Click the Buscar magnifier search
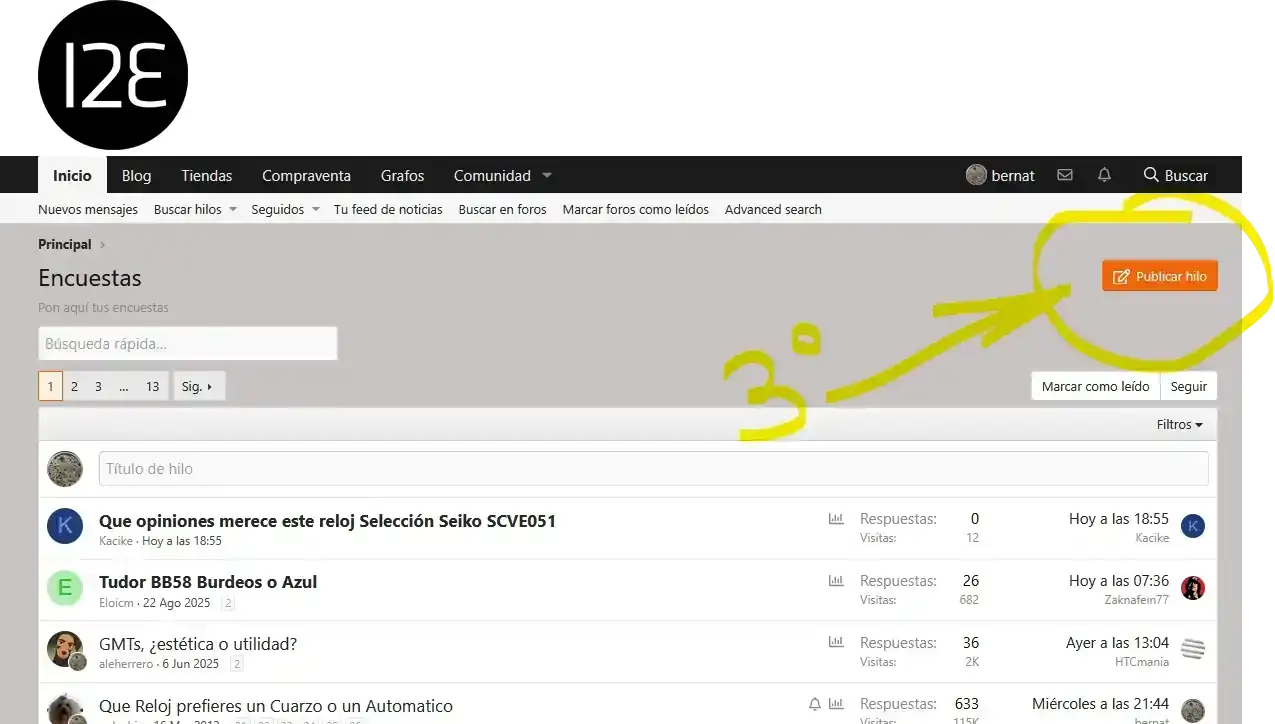The image size is (1275, 724). [x=1175, y=175]
